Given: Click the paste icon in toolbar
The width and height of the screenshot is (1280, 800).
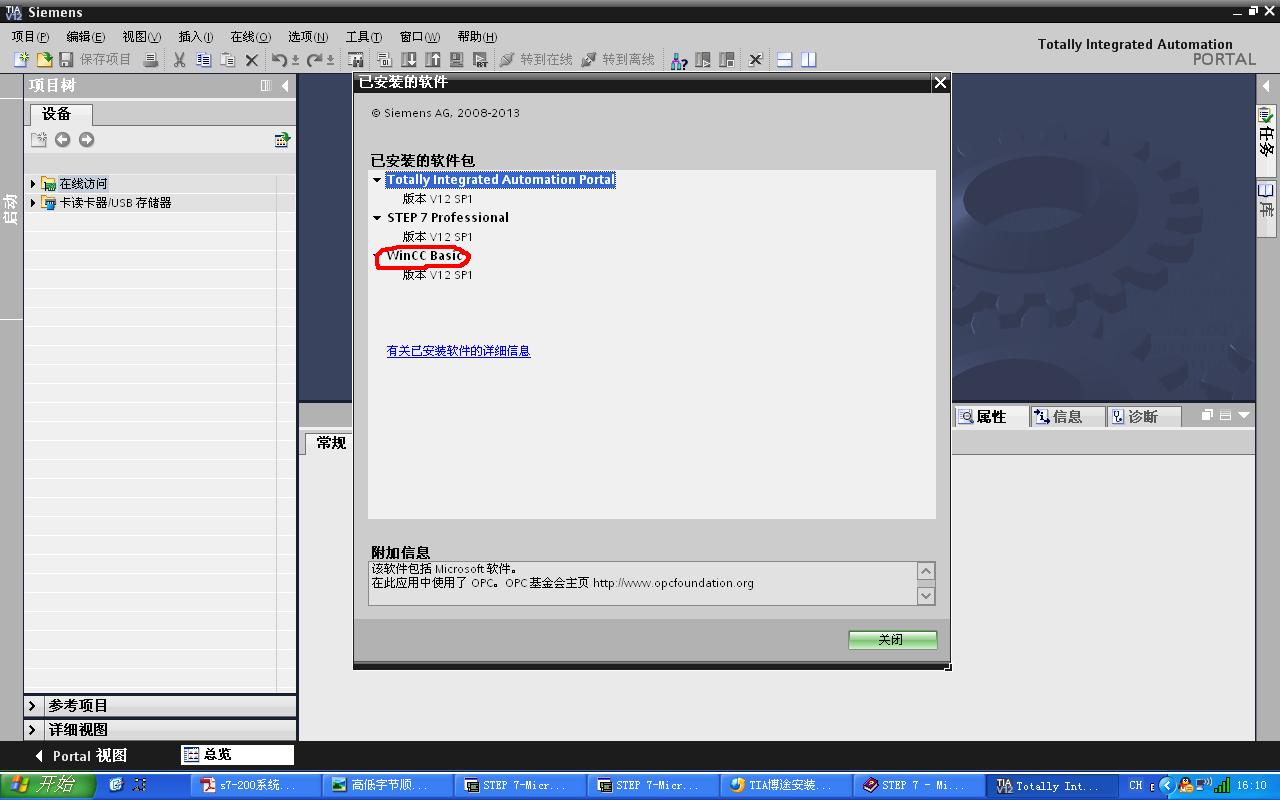Looking at the screenshot, I should coord(227,60).
